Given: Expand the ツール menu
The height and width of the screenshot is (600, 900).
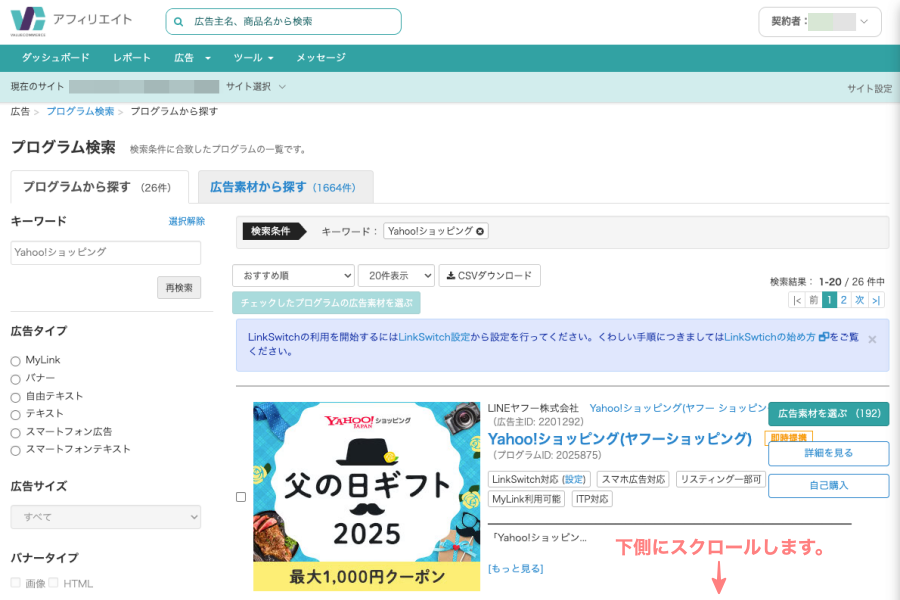Looking at the screenshot, I should click(x=253, y=58).
